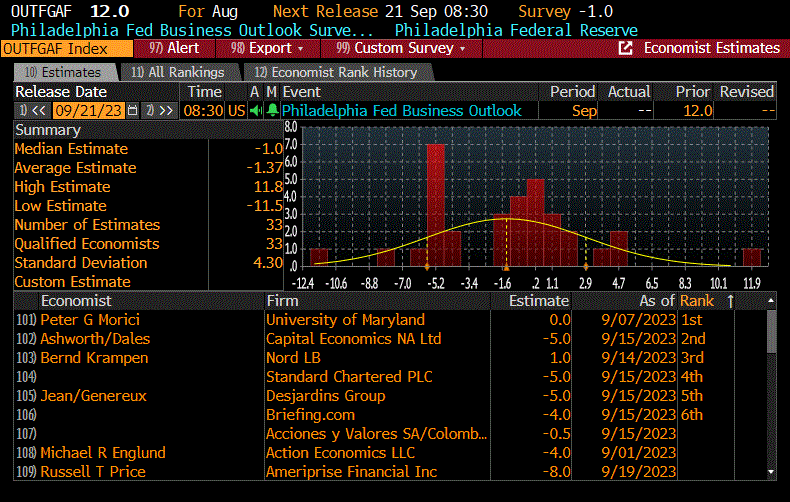790x502 pixels.
Task: Click the Number of Estimates label
Action: pyautogui.click(x=87, y=225)
